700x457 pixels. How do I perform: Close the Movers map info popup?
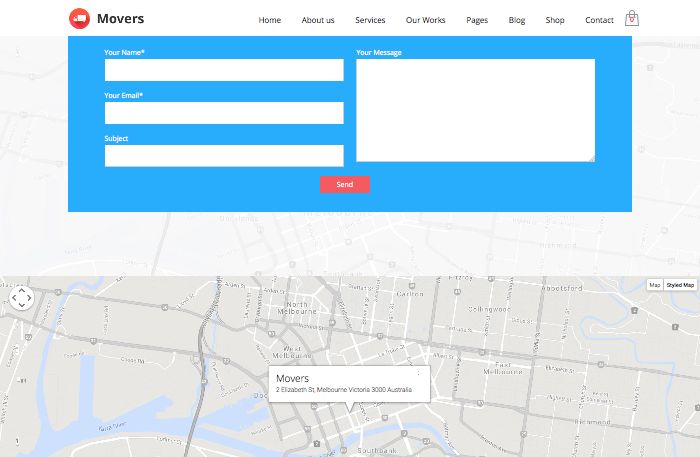click(x=418, y=373)
